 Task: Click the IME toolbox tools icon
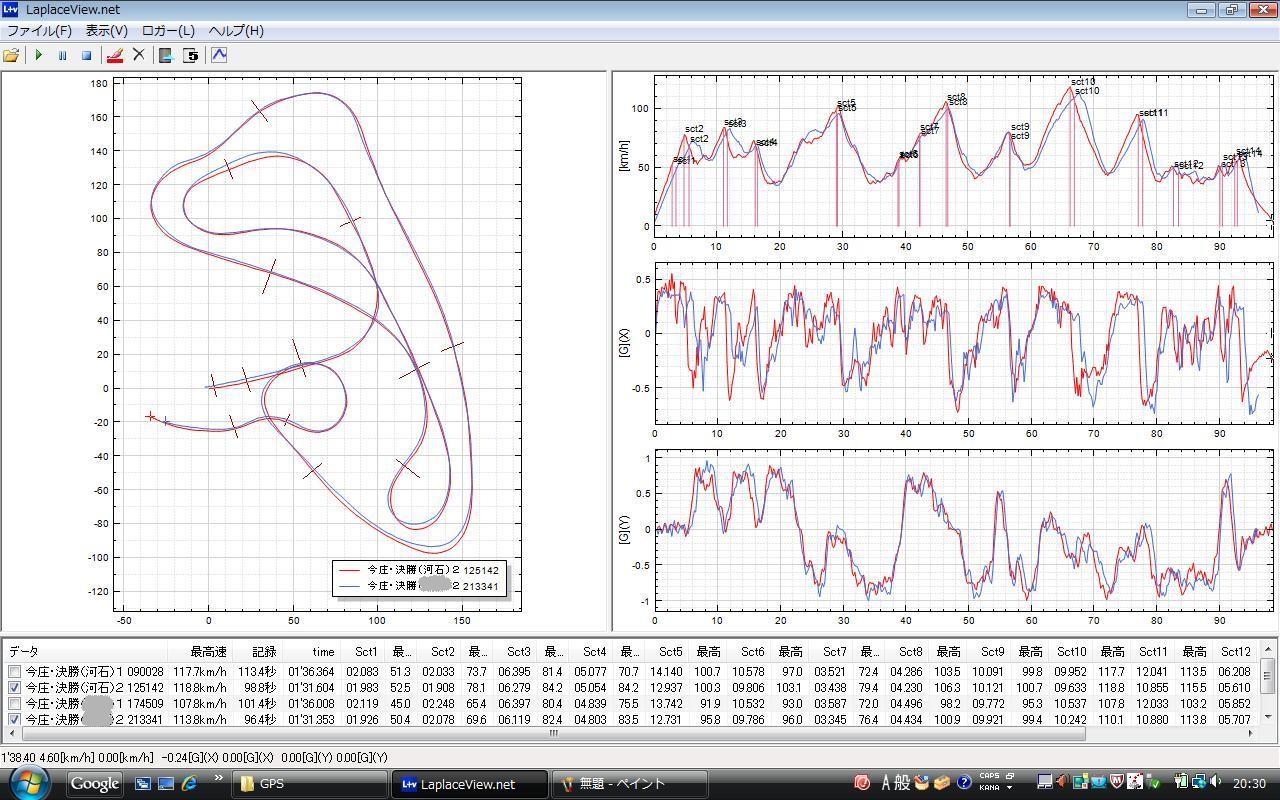(x=941, y=783)
